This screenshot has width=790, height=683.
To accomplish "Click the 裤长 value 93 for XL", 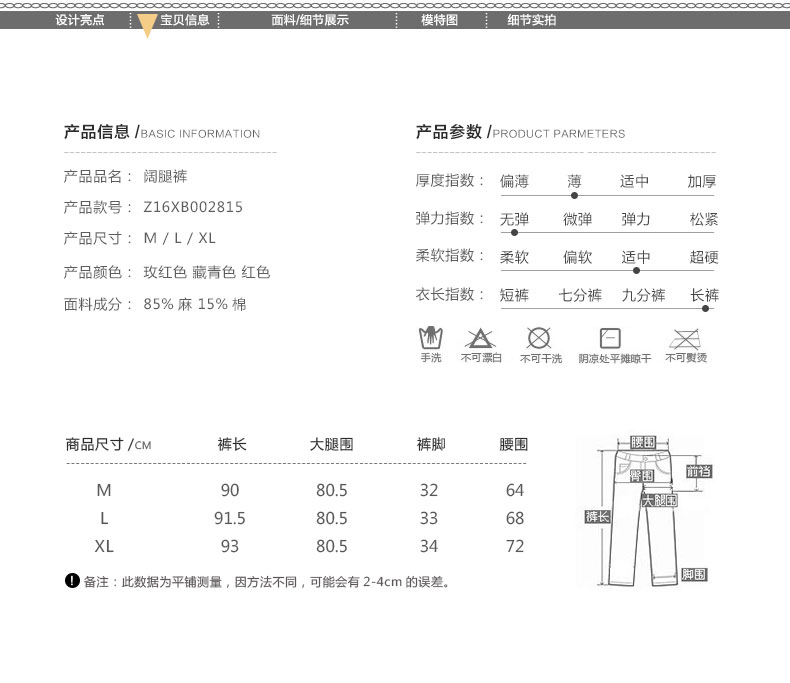I will (x=230, y=546).
